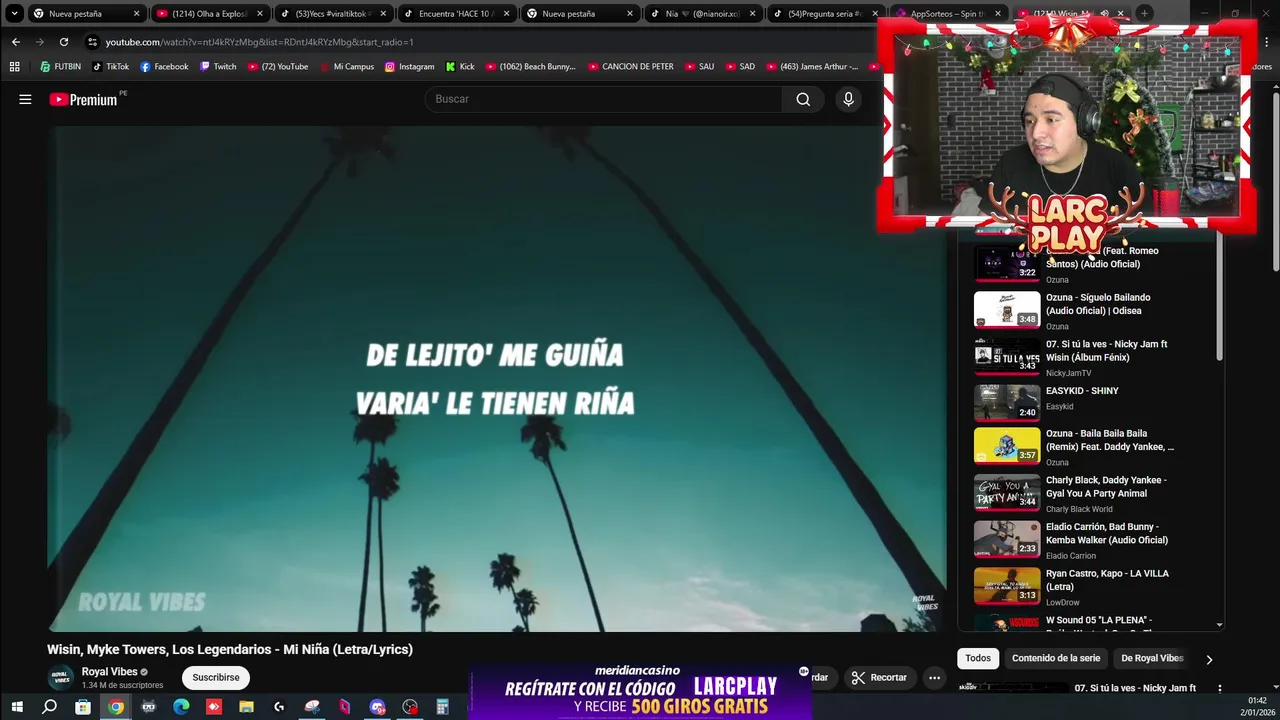Open the three-dot more actions menu
The height and width of the screenshot is (720, 1280).
[x=934, y=677]
